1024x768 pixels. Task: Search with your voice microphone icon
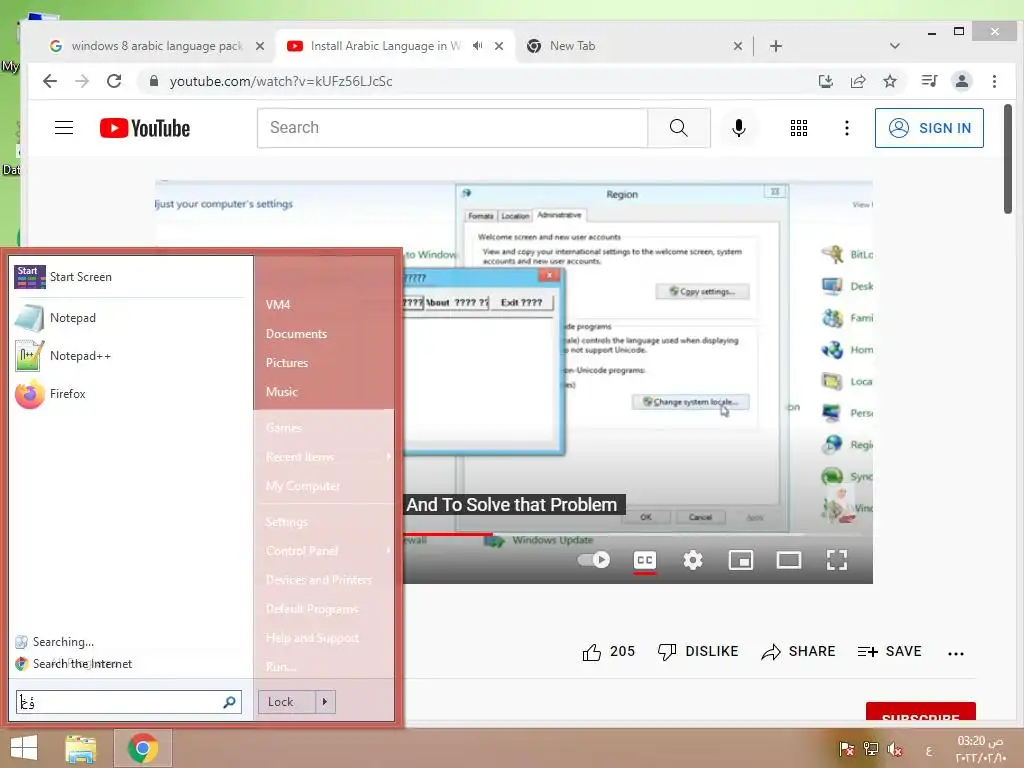pyautogui.click(x=739, y=128)
